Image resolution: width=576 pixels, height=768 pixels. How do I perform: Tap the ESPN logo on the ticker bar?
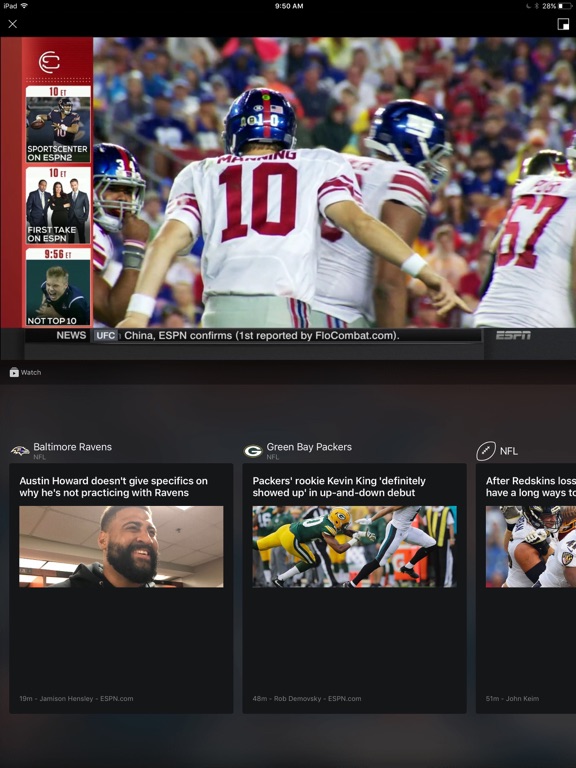click(x=513, y=335)
